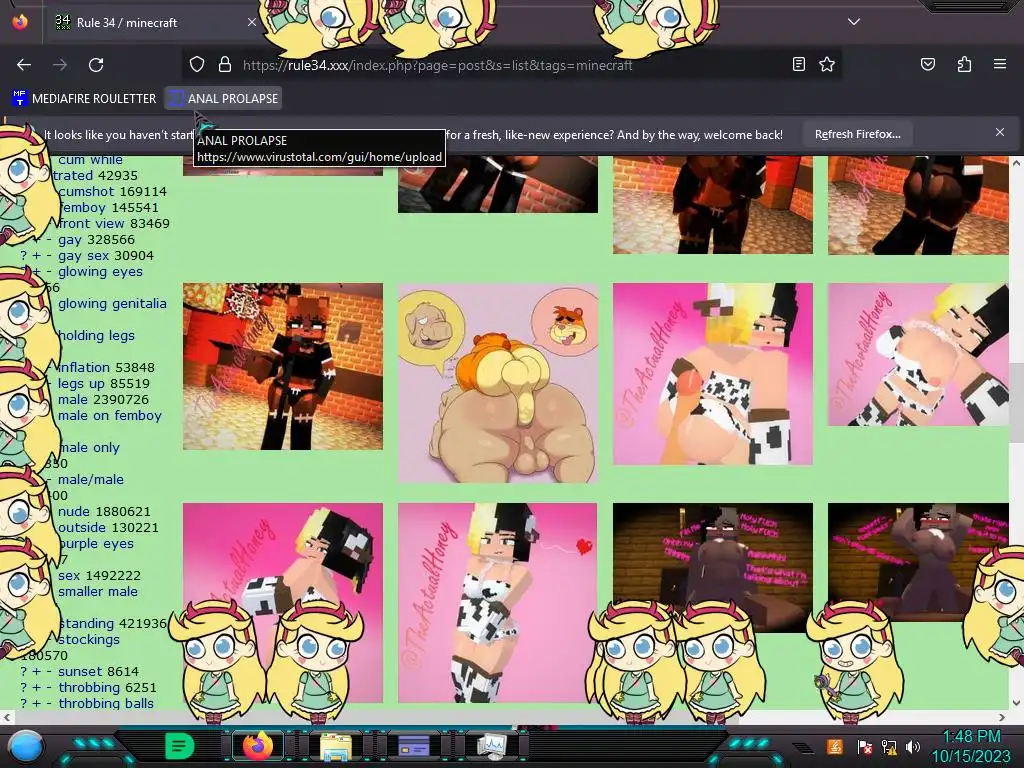Open the system monitor taskbar icon

click(x=491, y=746)
